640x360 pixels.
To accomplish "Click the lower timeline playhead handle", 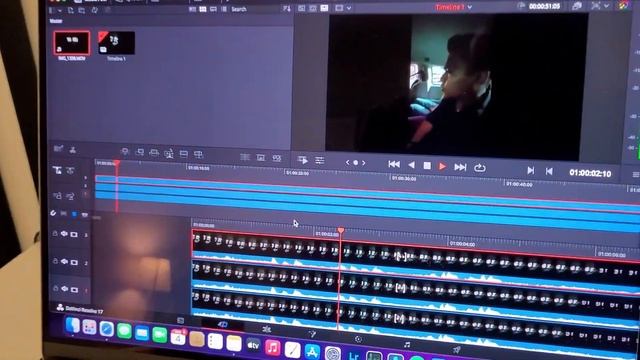I will coord(341,231).
